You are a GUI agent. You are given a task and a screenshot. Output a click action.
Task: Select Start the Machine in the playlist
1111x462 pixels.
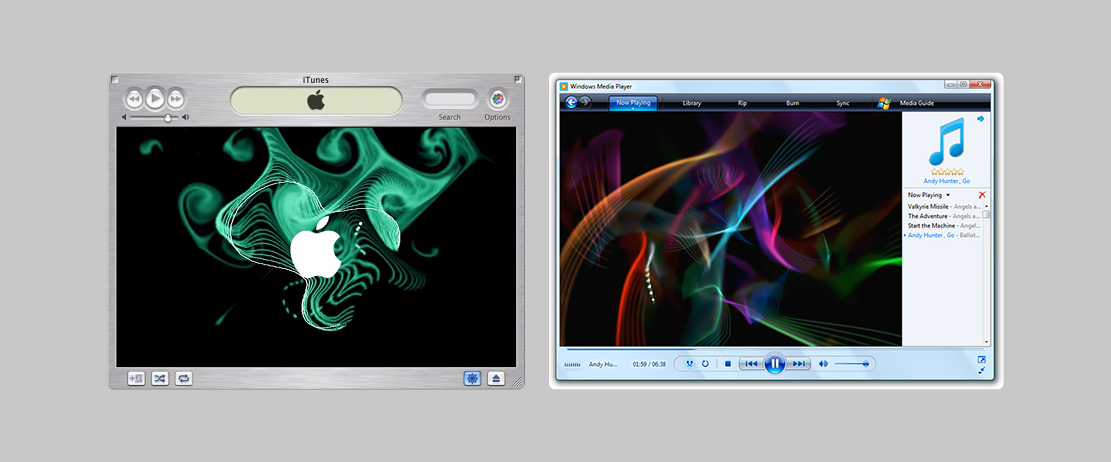point(944,225)
